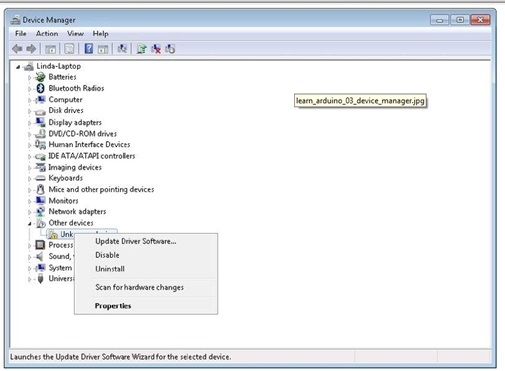Click the Update Driver Software toolbar icon
This screenshot has width=505, height=371.
[142, 49]
